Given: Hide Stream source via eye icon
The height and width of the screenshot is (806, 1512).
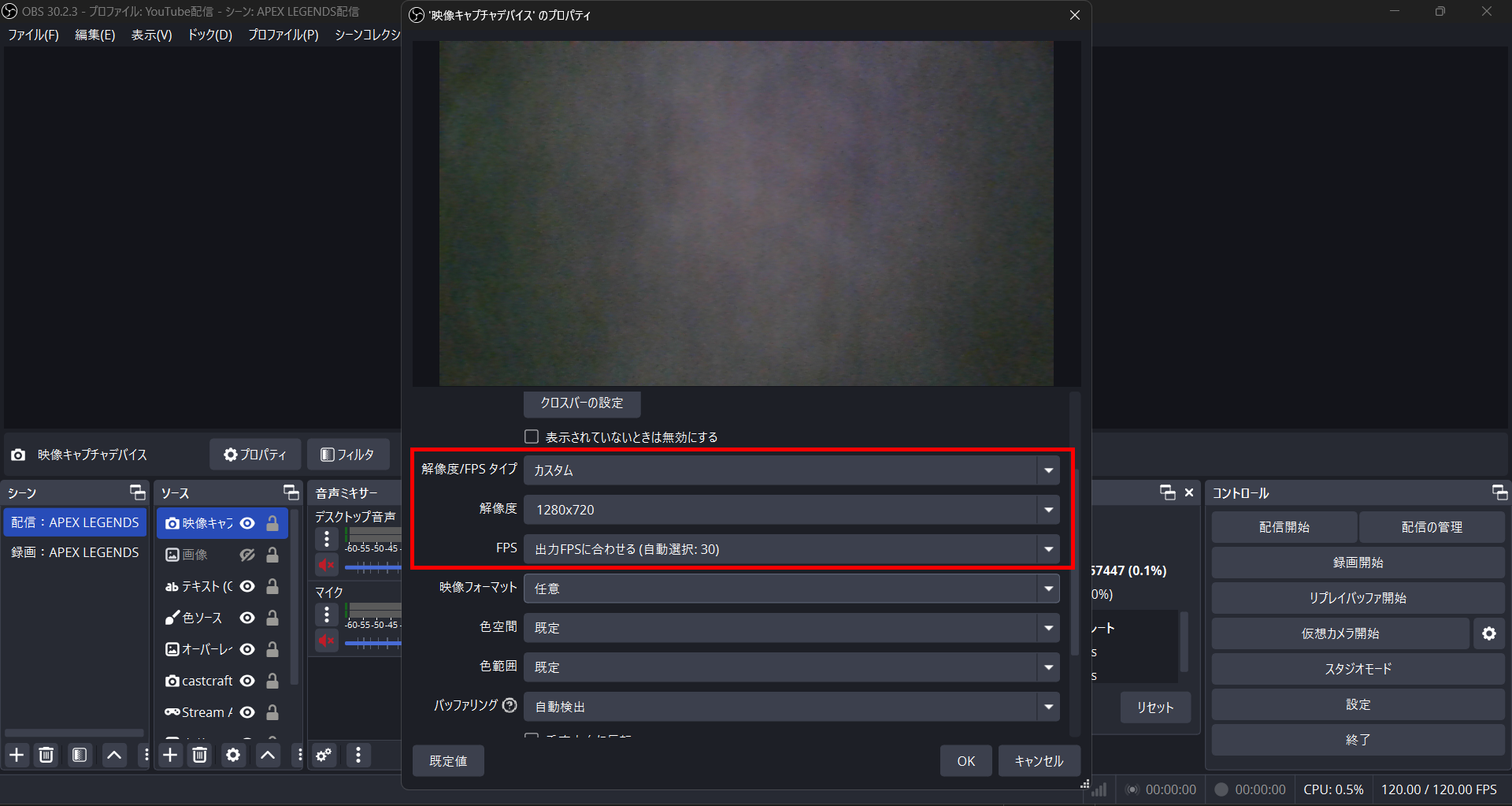Looking at the screenshot, I should (247, 712).
